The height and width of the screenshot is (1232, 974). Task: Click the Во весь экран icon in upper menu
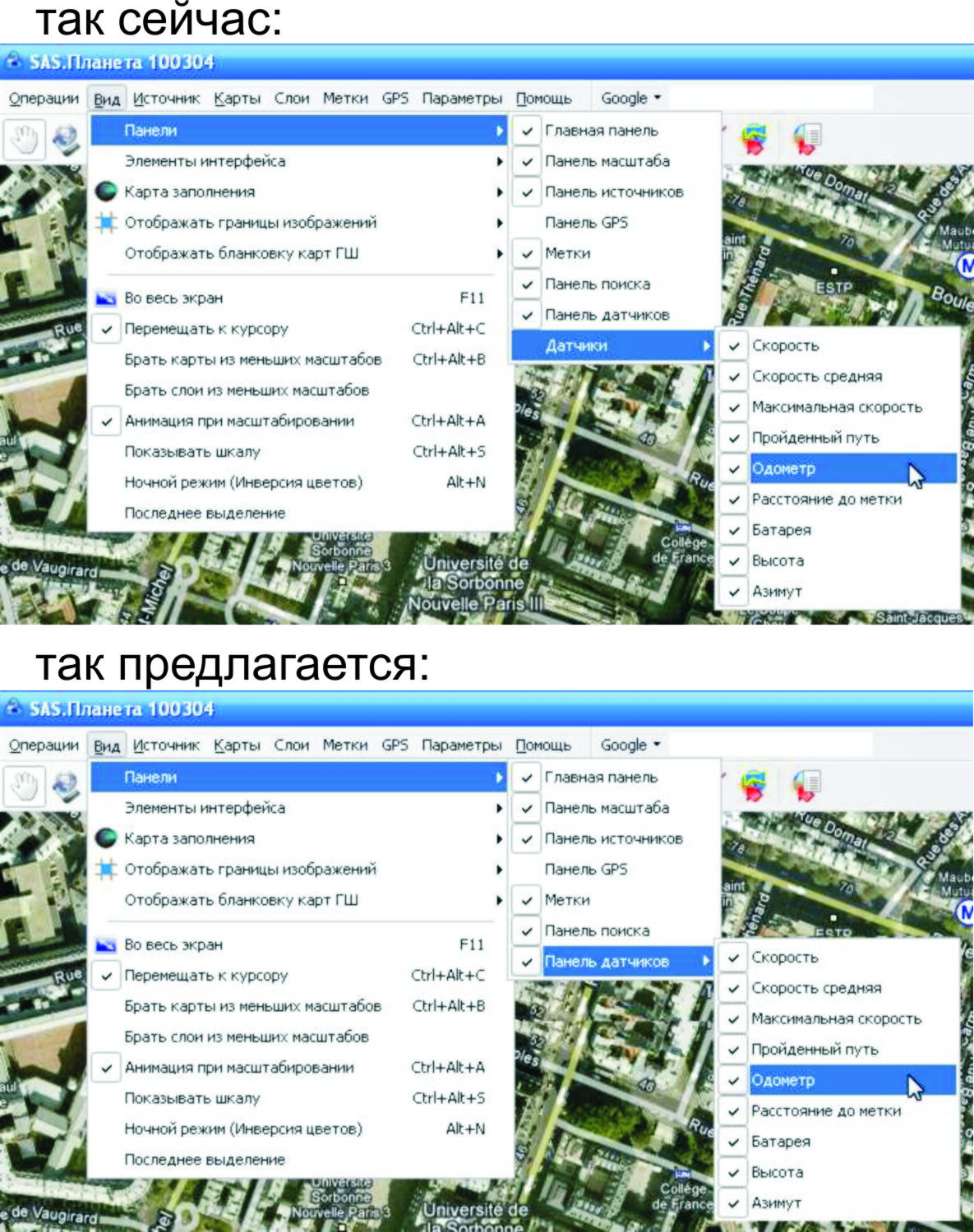(x=106, y=298)
